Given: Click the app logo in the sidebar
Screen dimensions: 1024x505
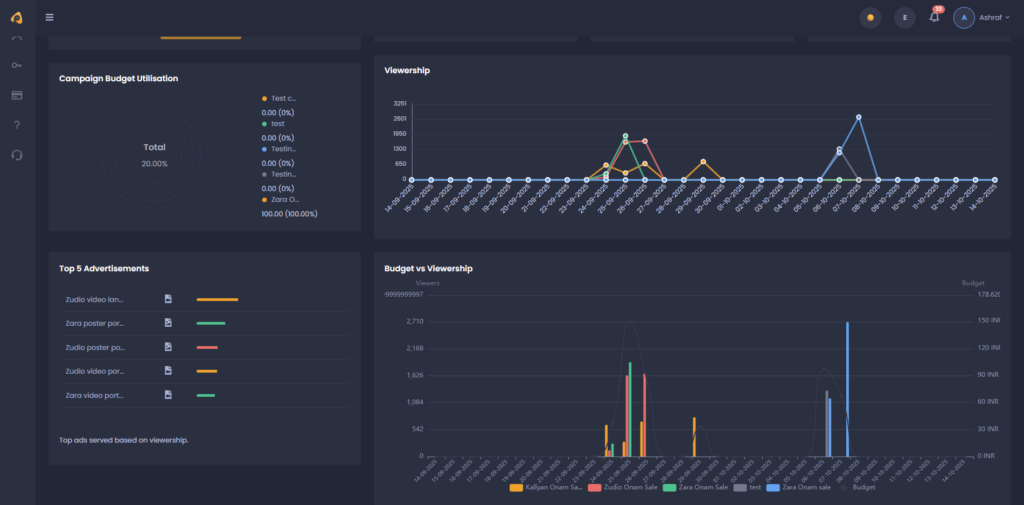Looking at the screenshot, I should (17, 17).
